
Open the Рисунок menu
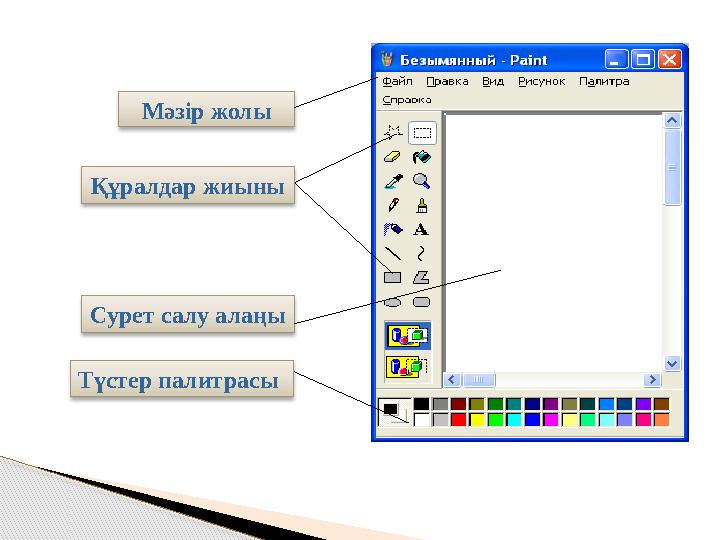point(542,81)
